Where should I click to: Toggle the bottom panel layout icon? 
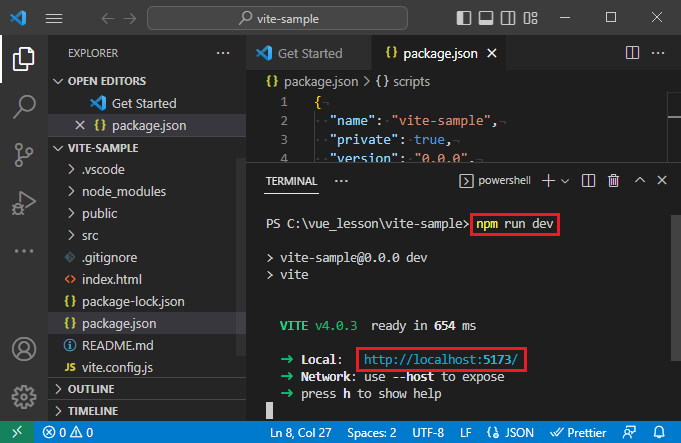click(x=486, y=18)
